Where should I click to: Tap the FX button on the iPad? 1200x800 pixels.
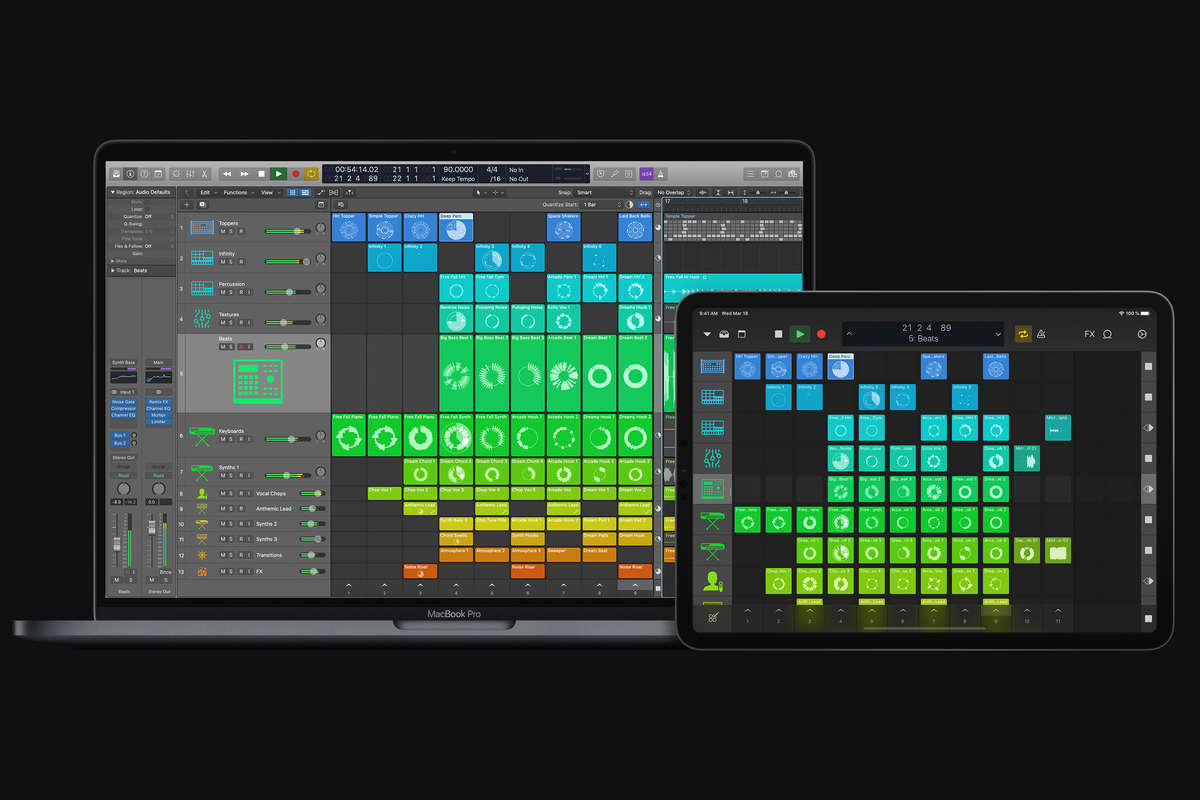pos(1089,334)
